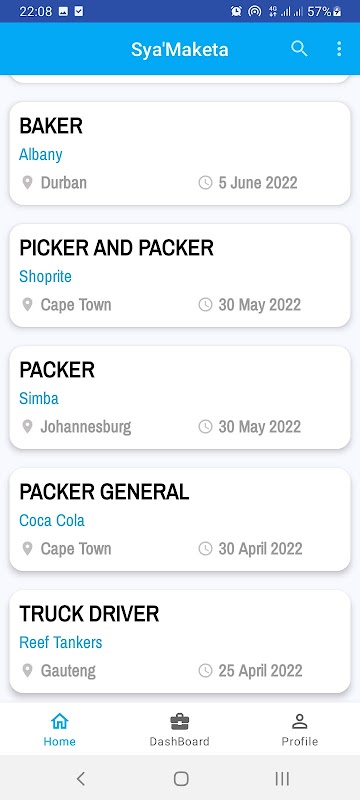The width and height of the screenshot is (360, 800).
Task: Open the PACKER GENERAL job card
Action: coord(180,519)
